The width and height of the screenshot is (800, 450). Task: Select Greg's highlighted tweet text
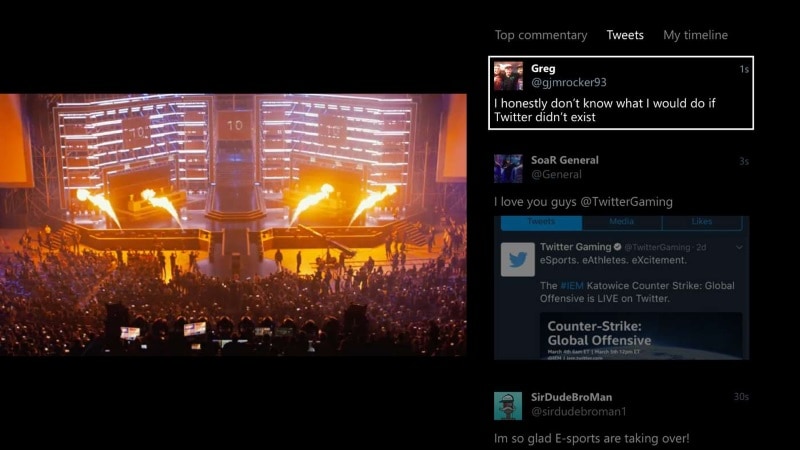click(x=605, y=110)
